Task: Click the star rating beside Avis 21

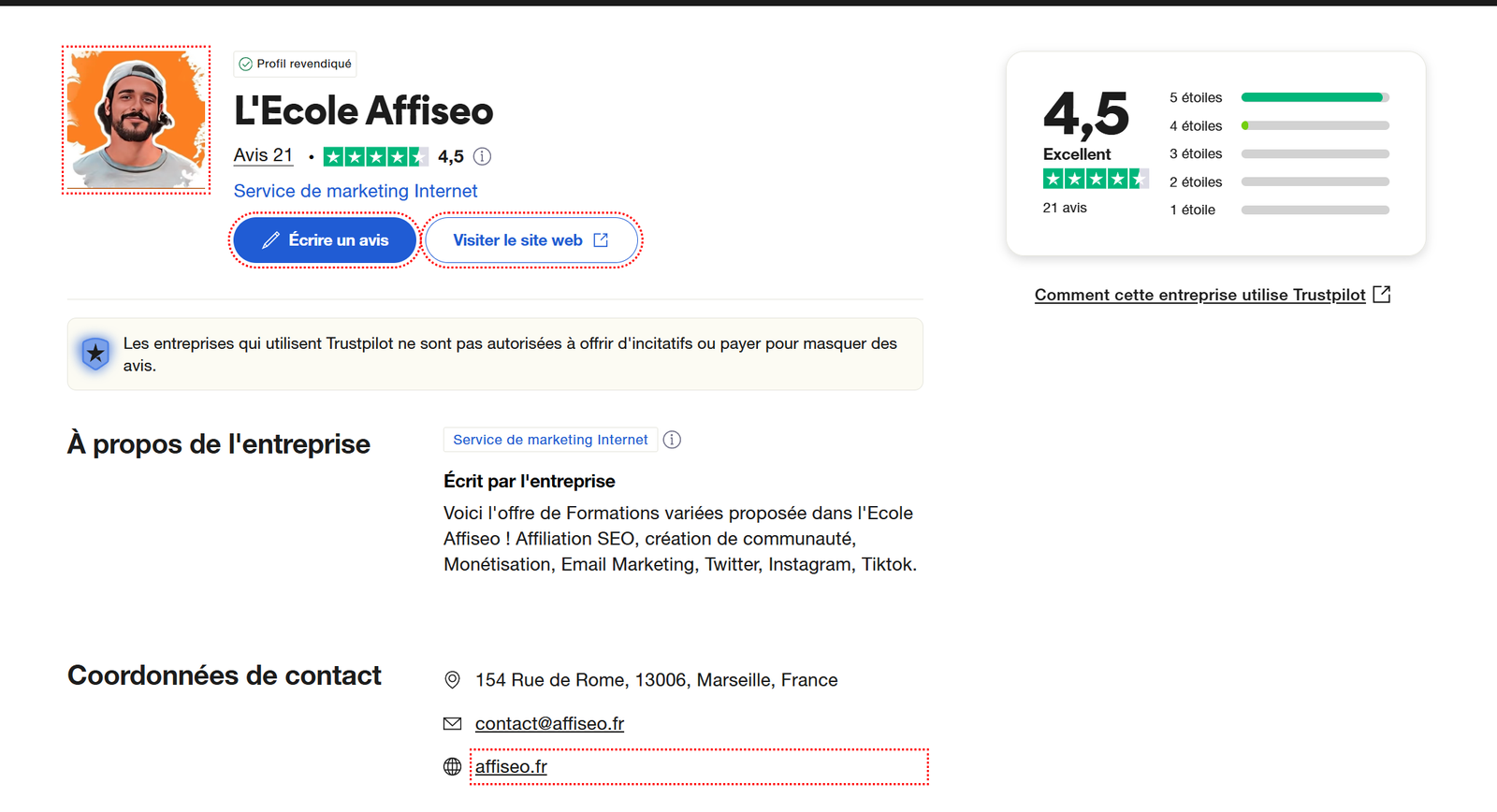Action: (375, 156)
